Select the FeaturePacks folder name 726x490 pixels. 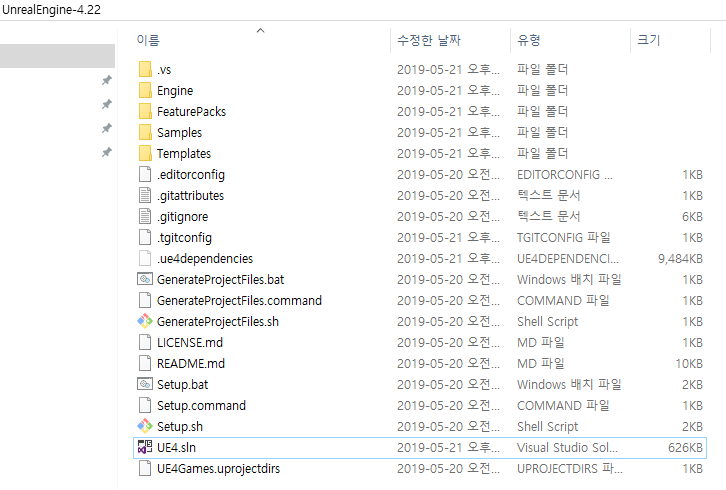click(x=191, y=111)
